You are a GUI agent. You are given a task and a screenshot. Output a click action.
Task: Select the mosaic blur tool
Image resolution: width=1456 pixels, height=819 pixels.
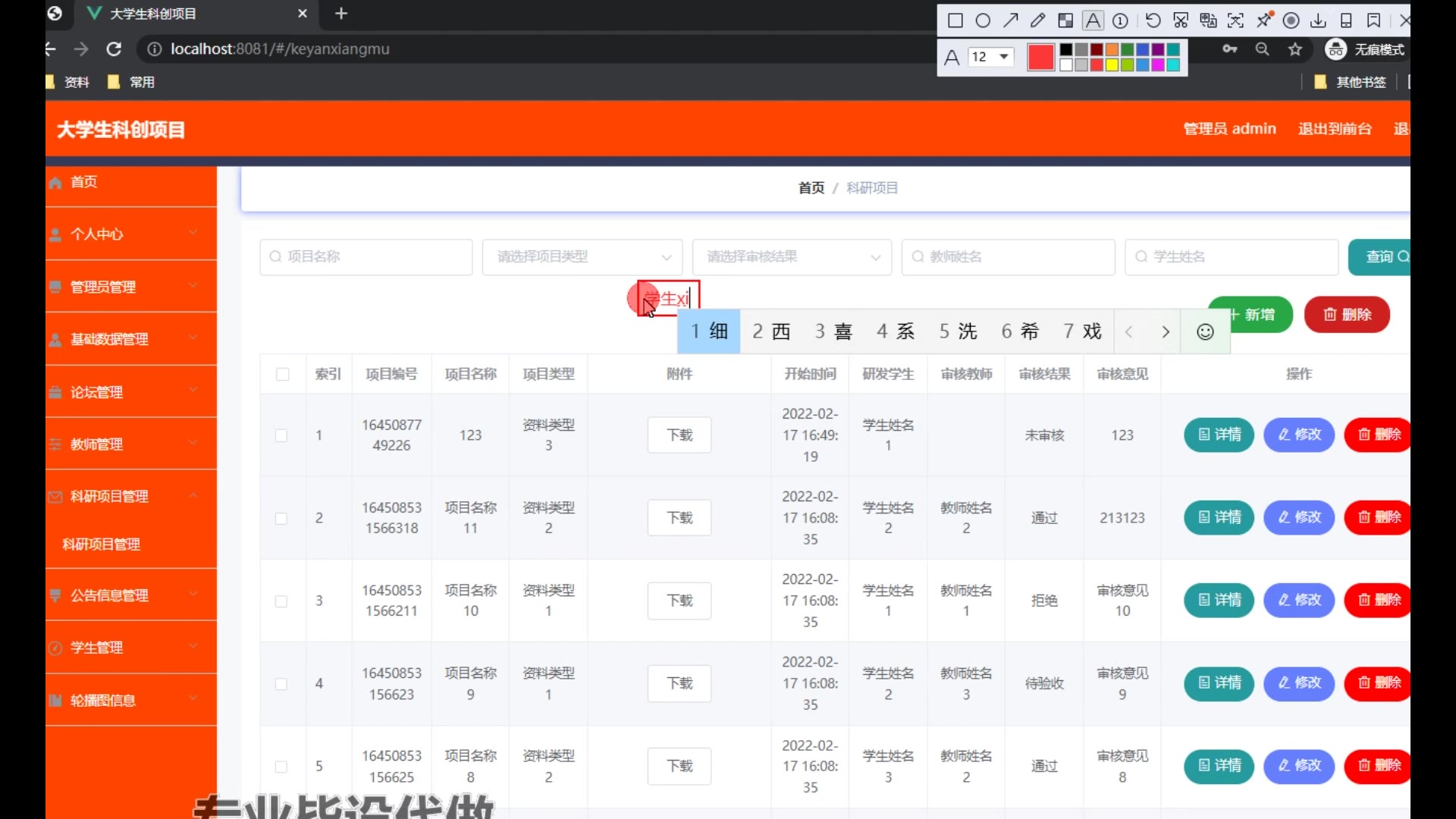click(1065, 20)
